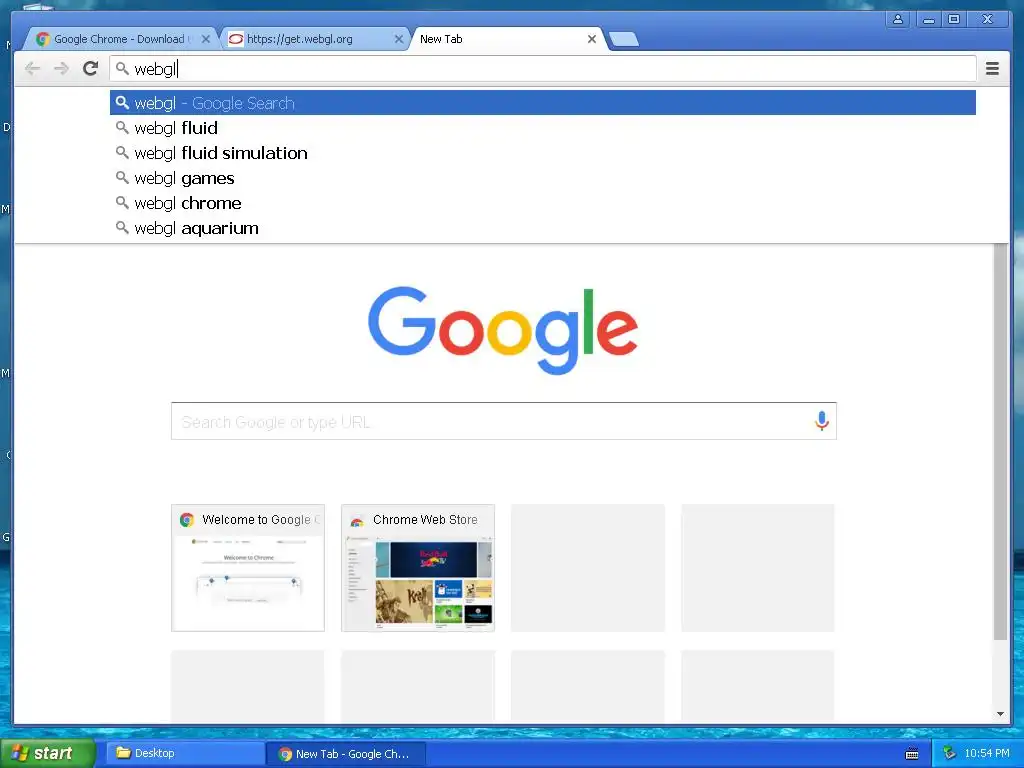Click the network tray icon beside clock
The width and height of the screenshot is (1024, 768).
950,754
